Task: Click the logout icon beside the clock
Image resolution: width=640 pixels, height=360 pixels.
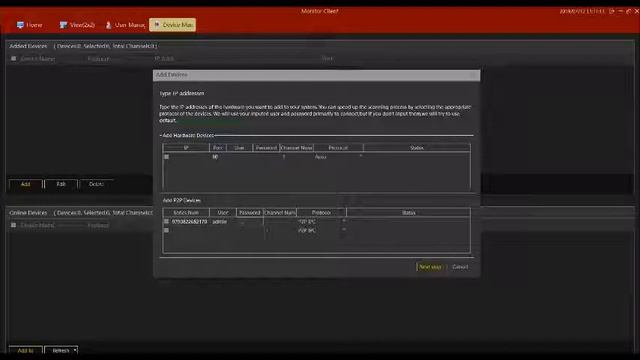Action: click(x=611, y=11)
